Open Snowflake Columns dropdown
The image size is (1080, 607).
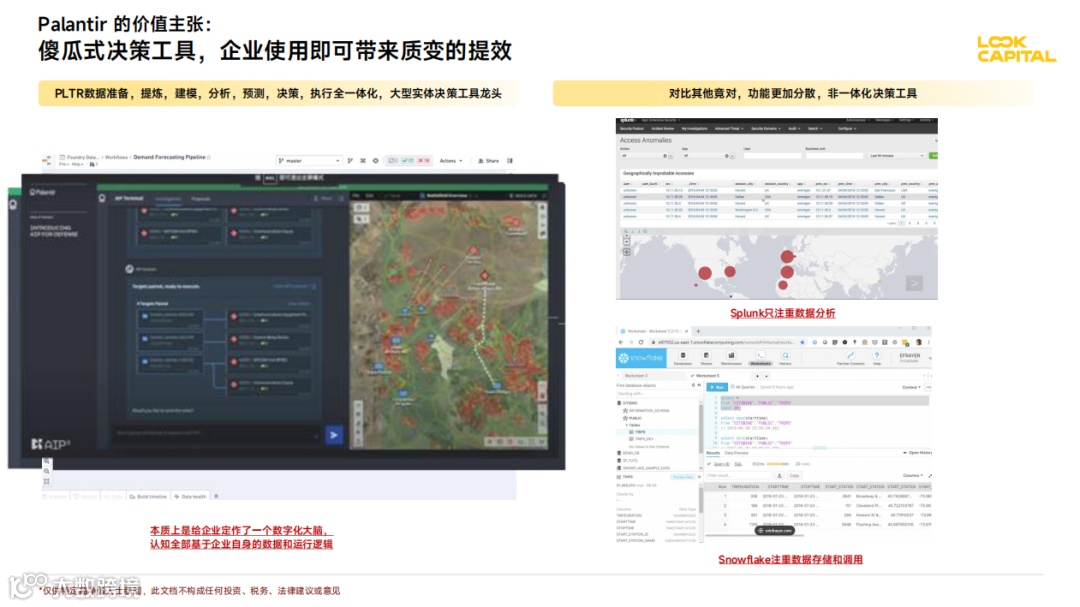[x=912, y=475]
